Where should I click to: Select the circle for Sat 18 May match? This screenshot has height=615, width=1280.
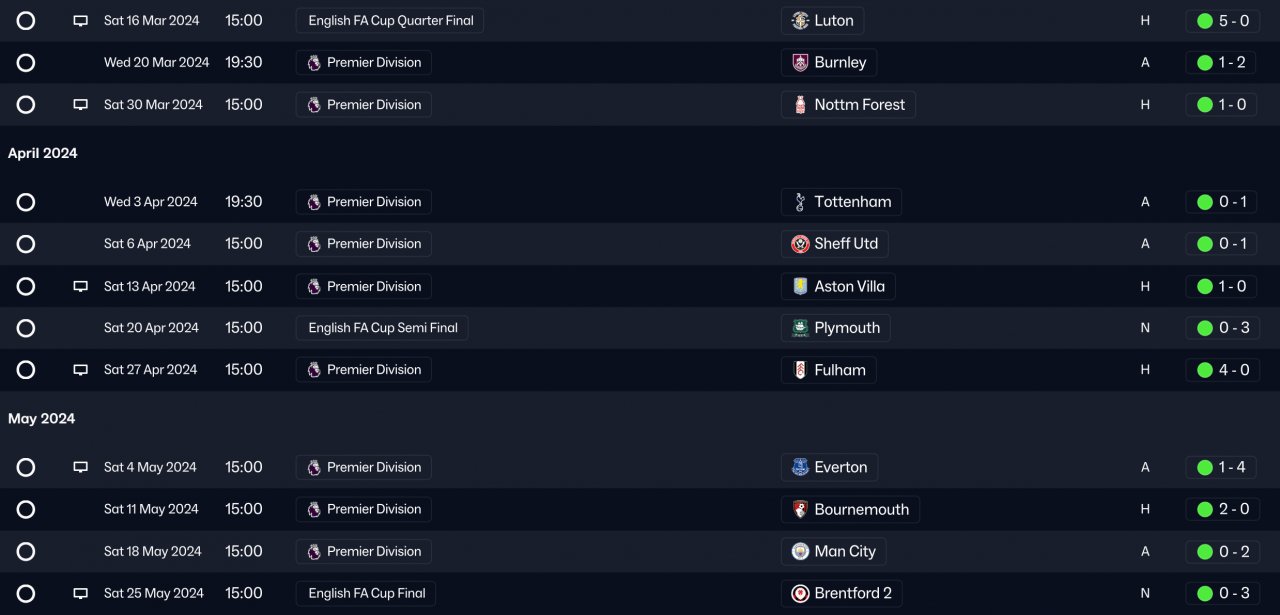(26, 552)
